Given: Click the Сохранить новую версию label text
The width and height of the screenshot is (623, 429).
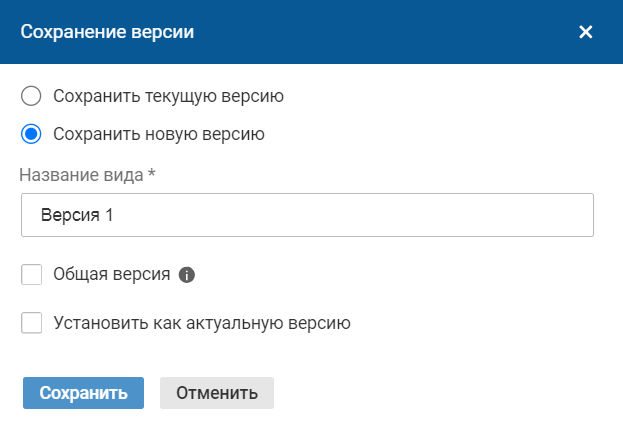Looking at the screenshot, I should [158, 134].
